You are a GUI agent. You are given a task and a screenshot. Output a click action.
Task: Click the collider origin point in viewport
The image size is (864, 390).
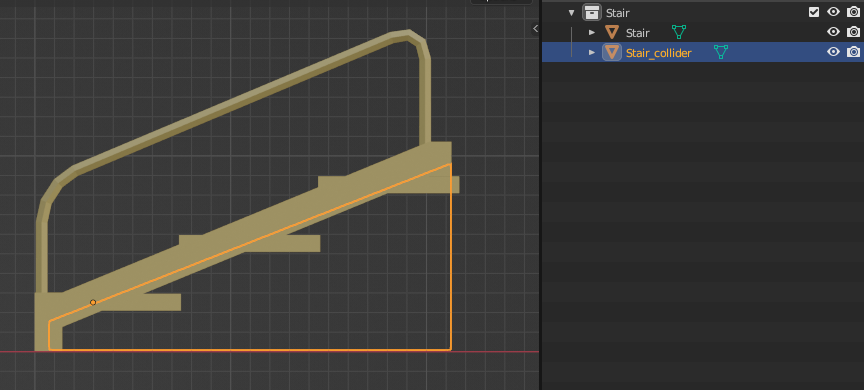pos(93,302)
